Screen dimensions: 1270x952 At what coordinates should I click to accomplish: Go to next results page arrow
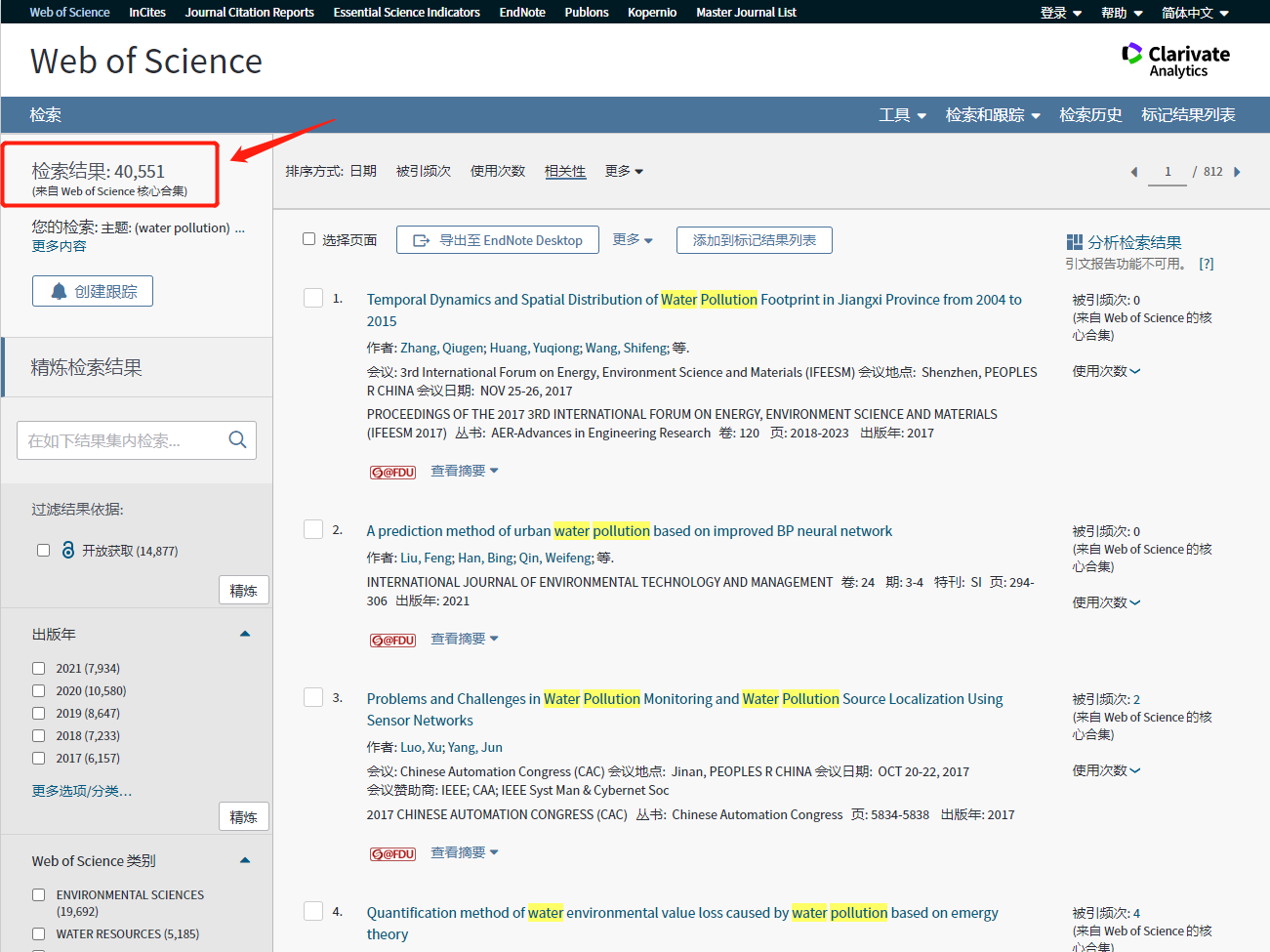1237,172
